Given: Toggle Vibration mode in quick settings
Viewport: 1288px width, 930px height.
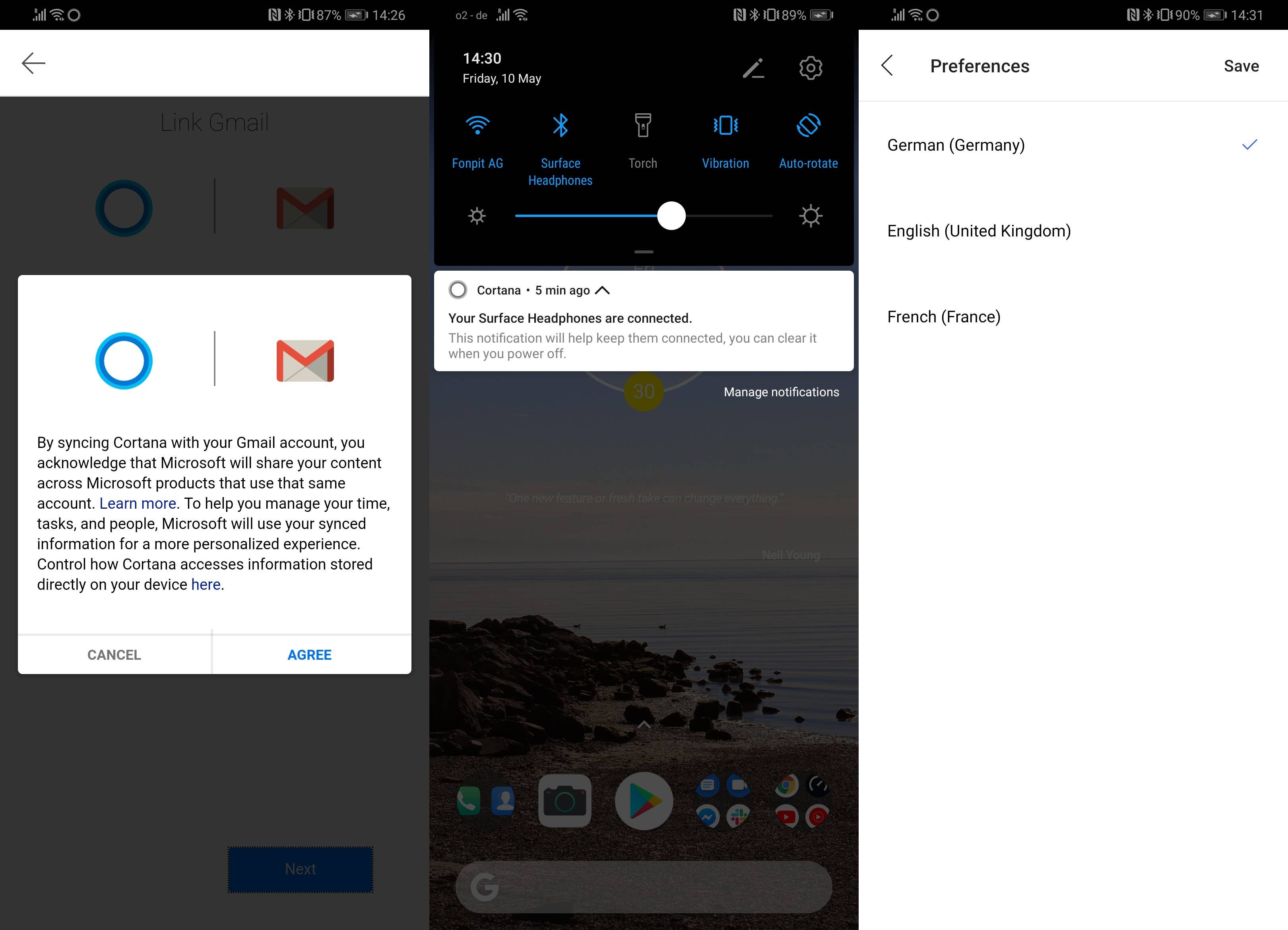Looking at the screenshot, I should [x=726, y=126].
